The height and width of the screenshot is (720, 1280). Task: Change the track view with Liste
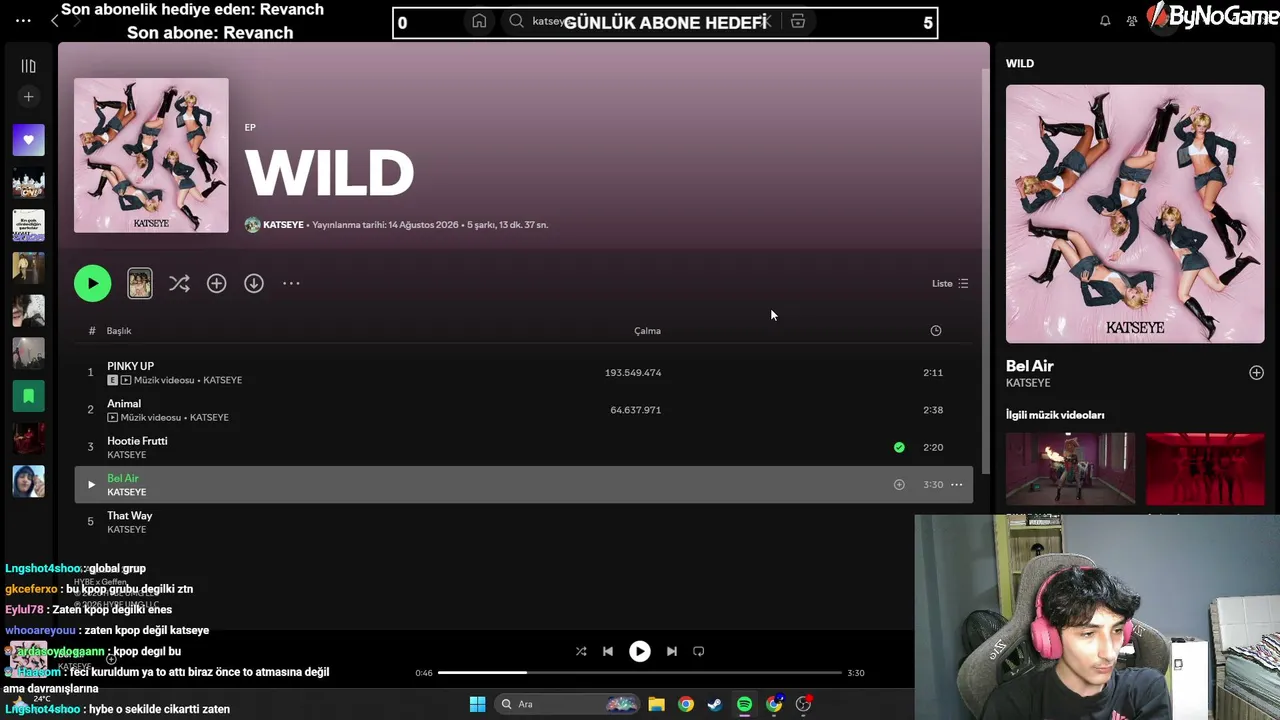tap(950, 283)
